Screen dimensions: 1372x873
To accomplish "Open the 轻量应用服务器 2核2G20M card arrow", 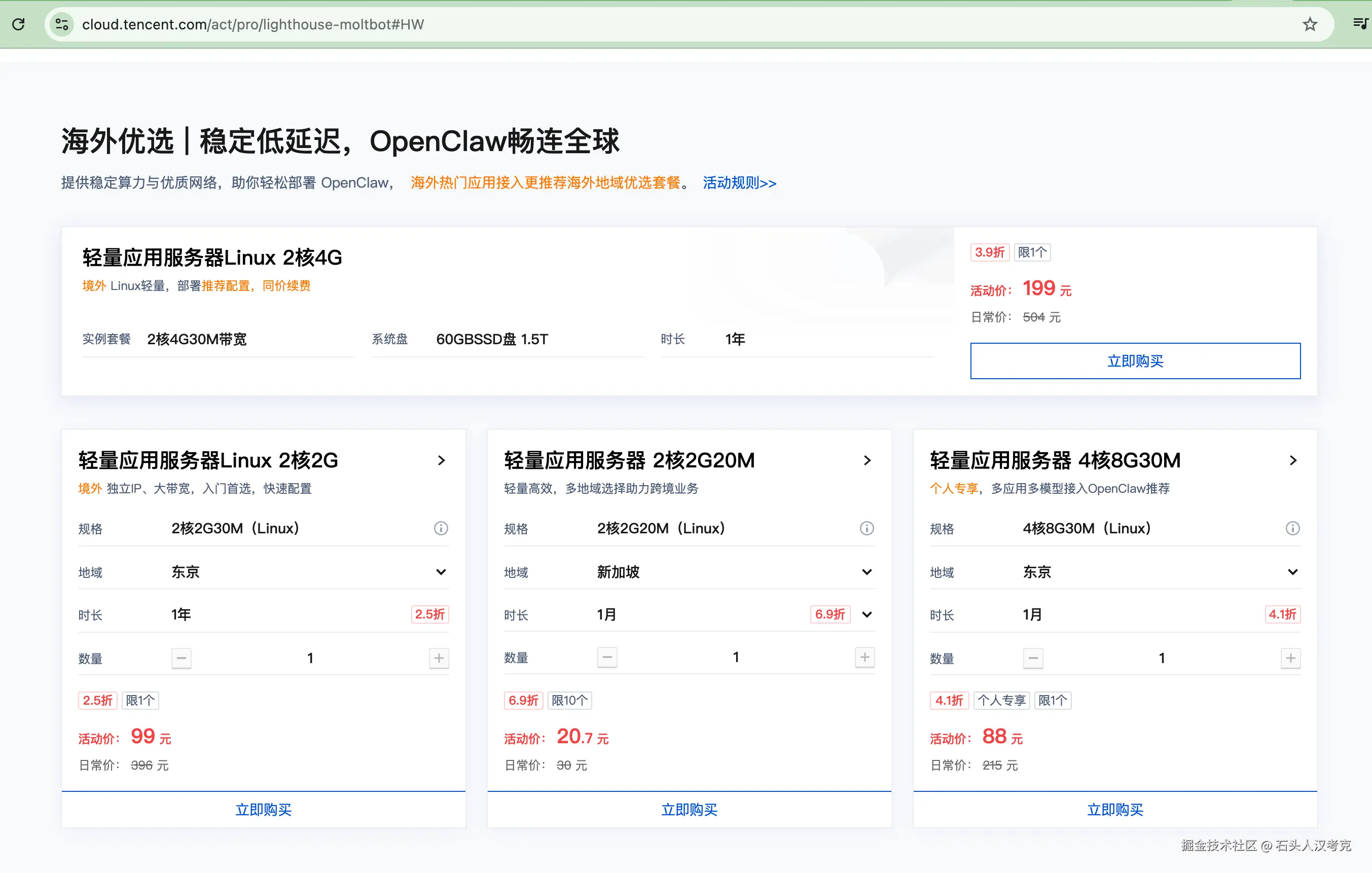I will click(x=866, y=460).
